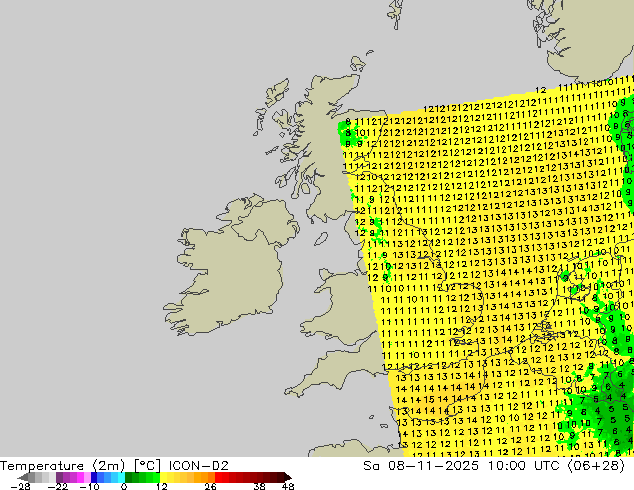Viewport: 634px width, 490px height.
Task: Click the '[°C]' unit label
Action: [x=147, y=466]
